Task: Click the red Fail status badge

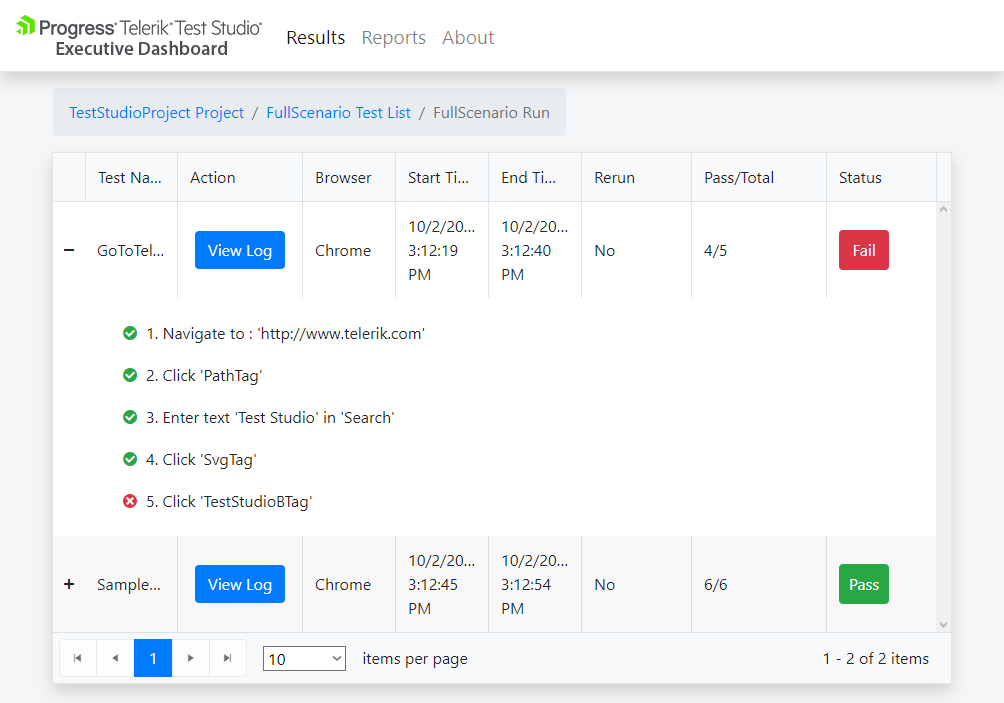Action: (864, 250)
